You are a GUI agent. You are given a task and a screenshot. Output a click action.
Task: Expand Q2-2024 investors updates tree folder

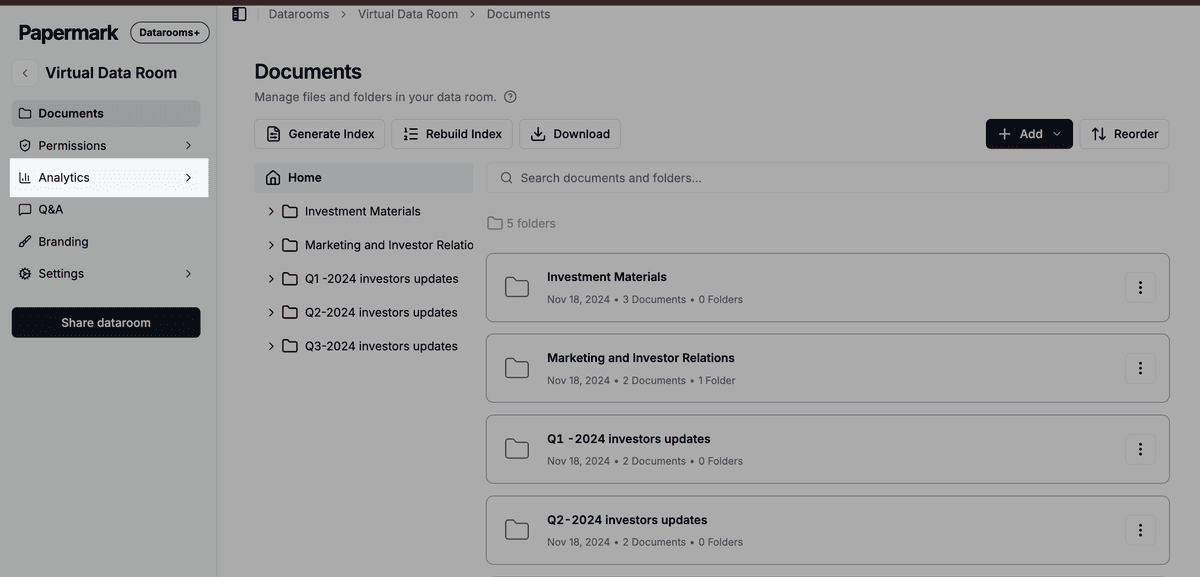271,313
